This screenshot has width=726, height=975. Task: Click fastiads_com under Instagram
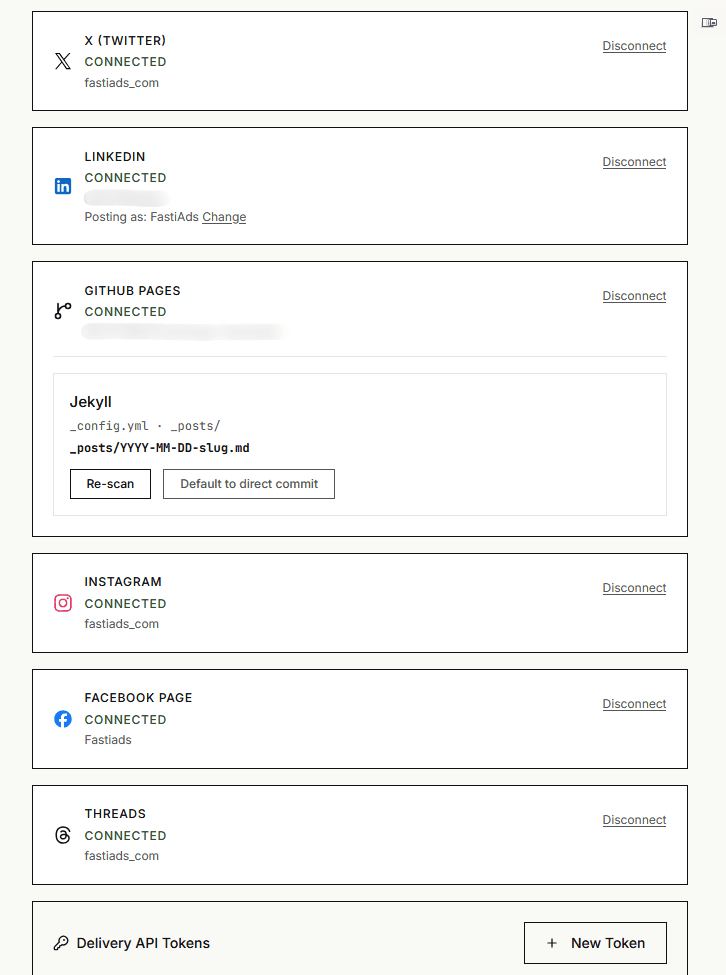click(x=122, y=624)
